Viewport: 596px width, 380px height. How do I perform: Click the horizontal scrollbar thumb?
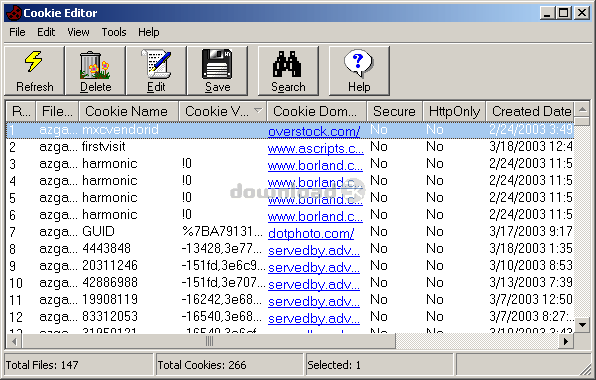pyautogui.click(x=209, y=341)
